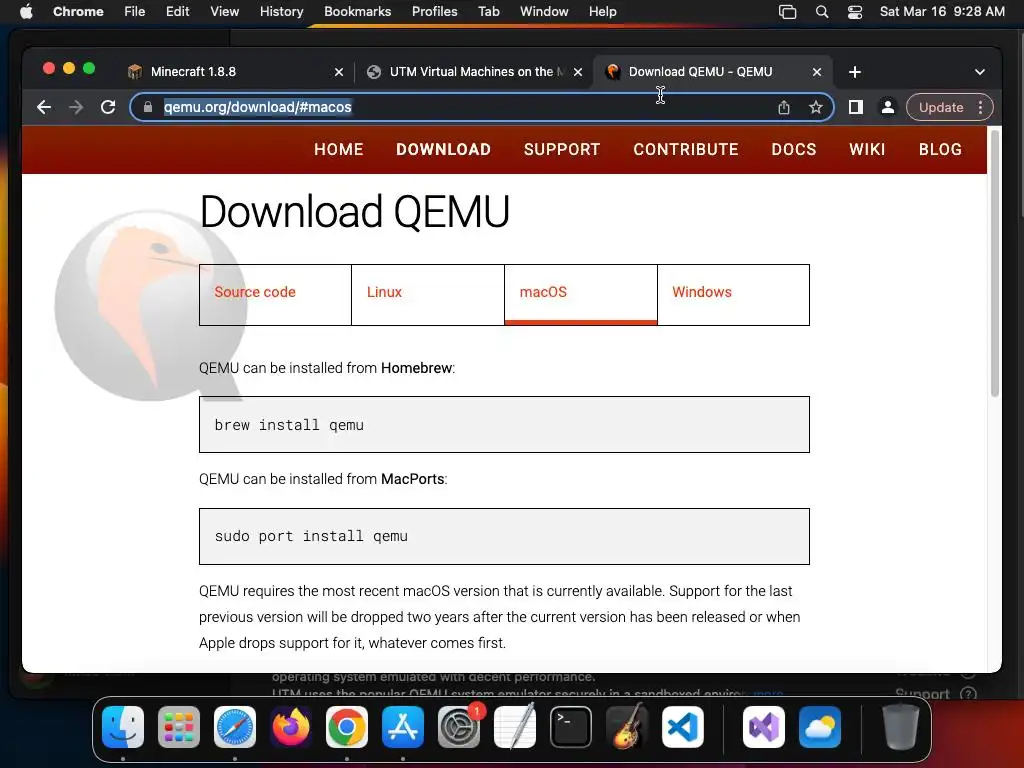Open the Tab menu
Image resolution: width=1024 pixels, height=768 pixels.
coord(488,12)
